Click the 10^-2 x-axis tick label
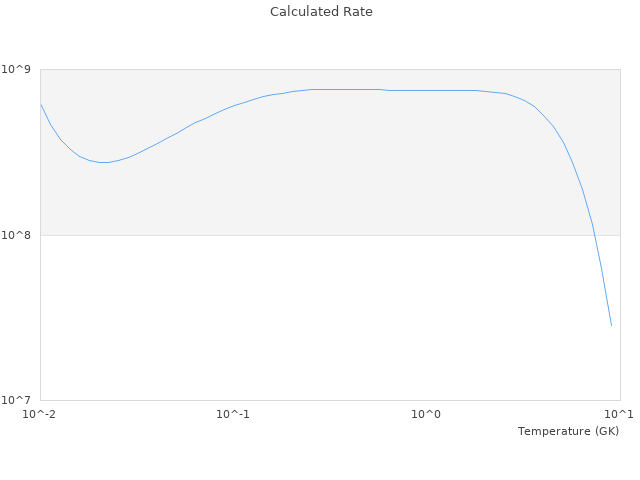 [40, 414]
